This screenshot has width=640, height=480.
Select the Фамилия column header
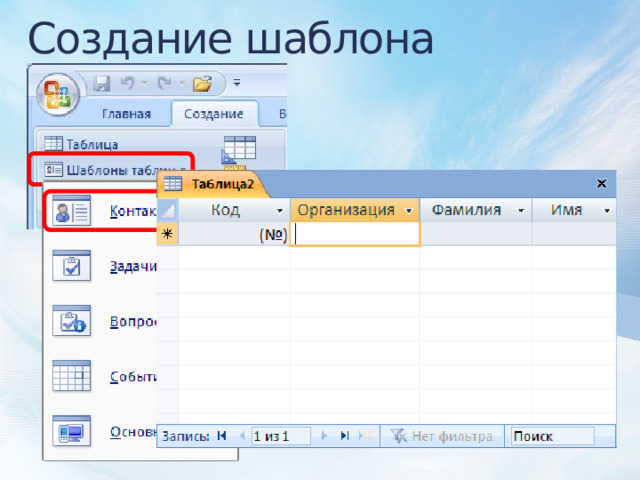click(x=476, y=210)
